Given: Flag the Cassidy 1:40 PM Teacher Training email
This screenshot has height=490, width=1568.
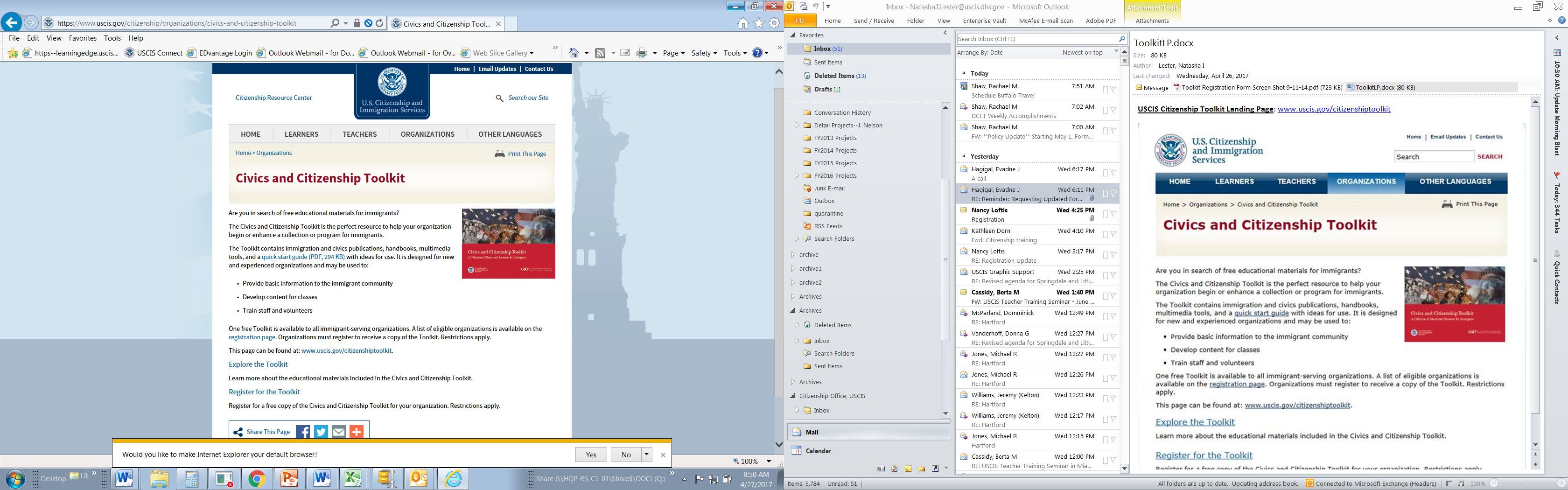Looking at the screenshot, I should 1113,296.
